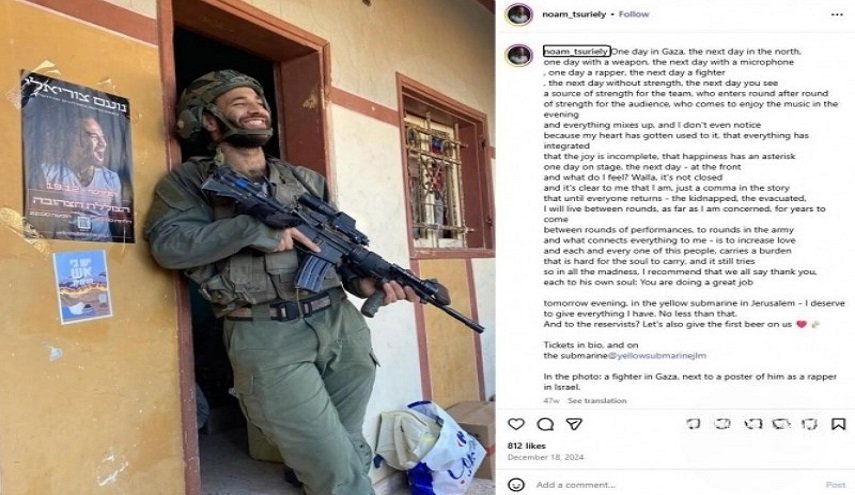The height and width of the screenshot is (495, 855).
Task: Like the post with the heart icon
Action: coord(516,424)
